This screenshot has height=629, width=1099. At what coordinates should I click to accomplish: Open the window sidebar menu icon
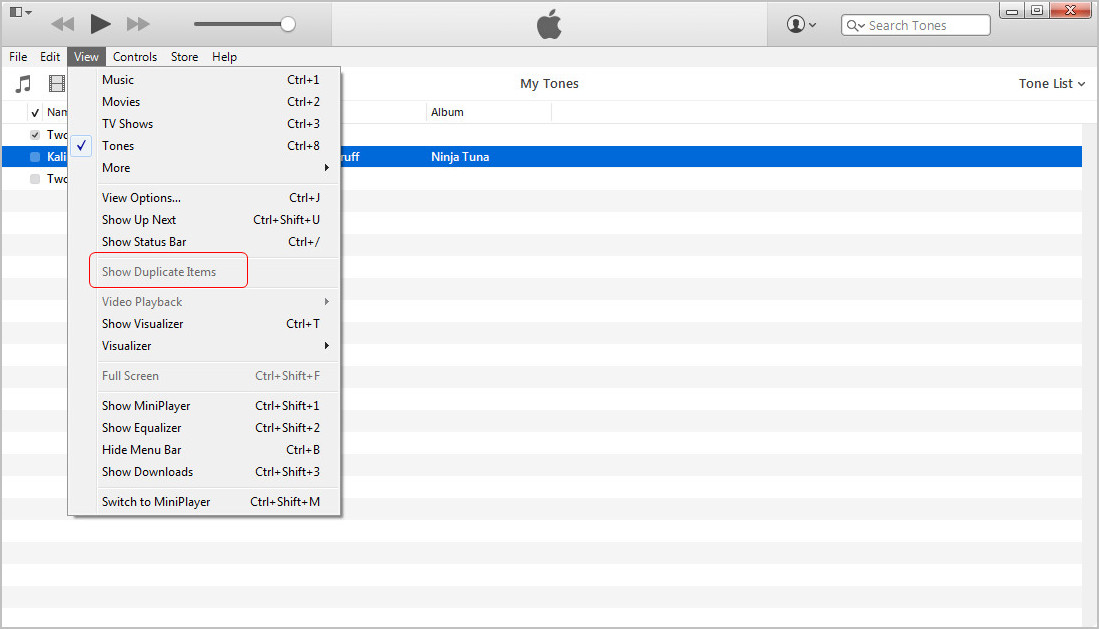point(20,12)
